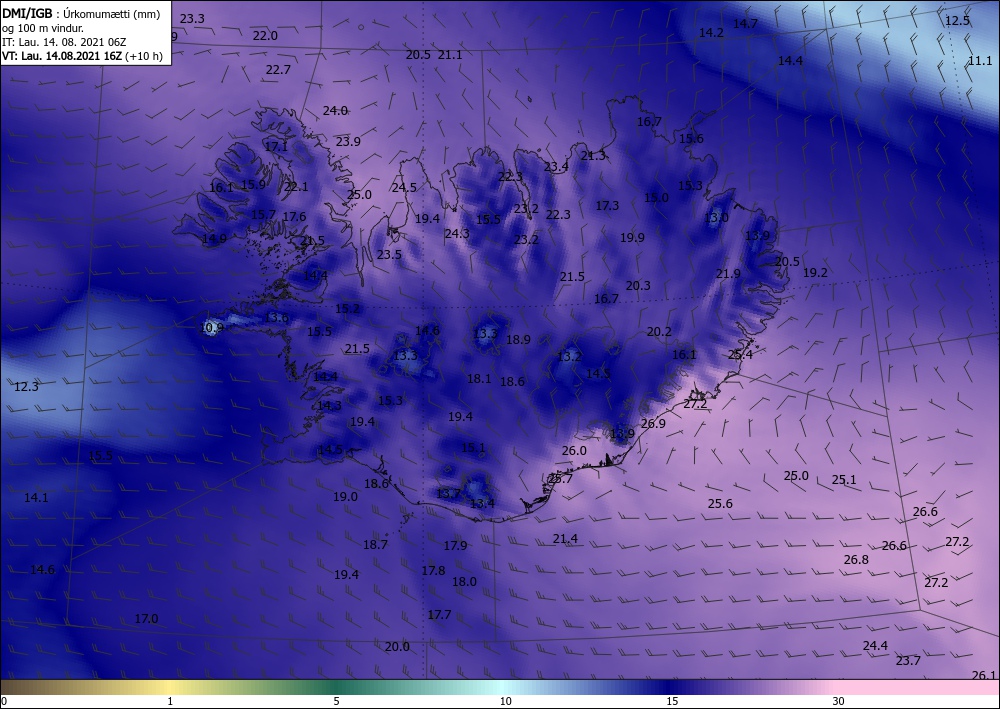Select the '12.3' value

tap(26, 386)
